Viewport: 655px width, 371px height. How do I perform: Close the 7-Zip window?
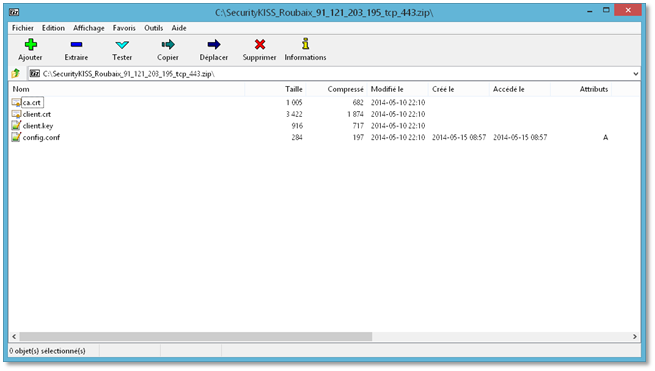628,10
